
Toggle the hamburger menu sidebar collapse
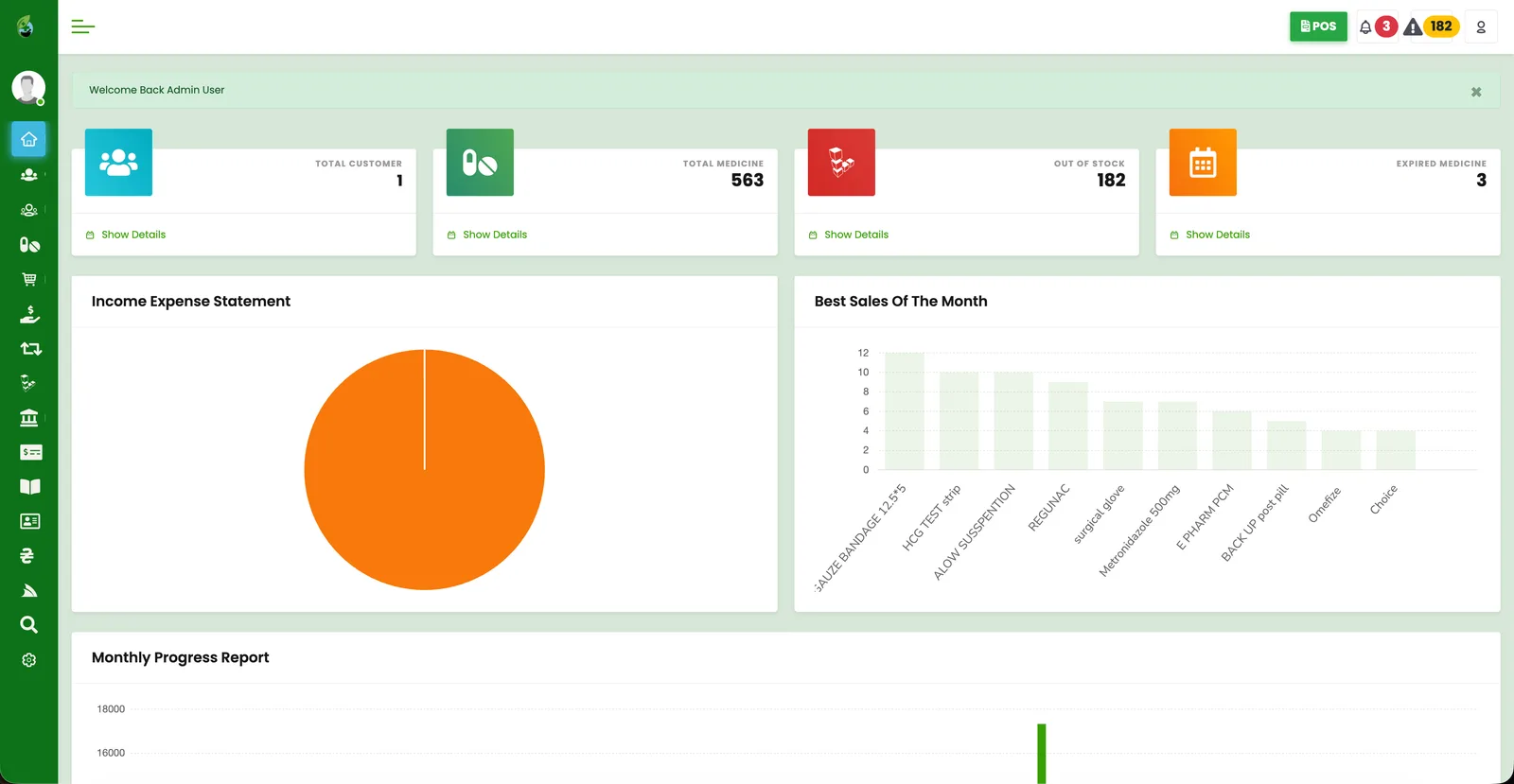click(x=83, y=26)
